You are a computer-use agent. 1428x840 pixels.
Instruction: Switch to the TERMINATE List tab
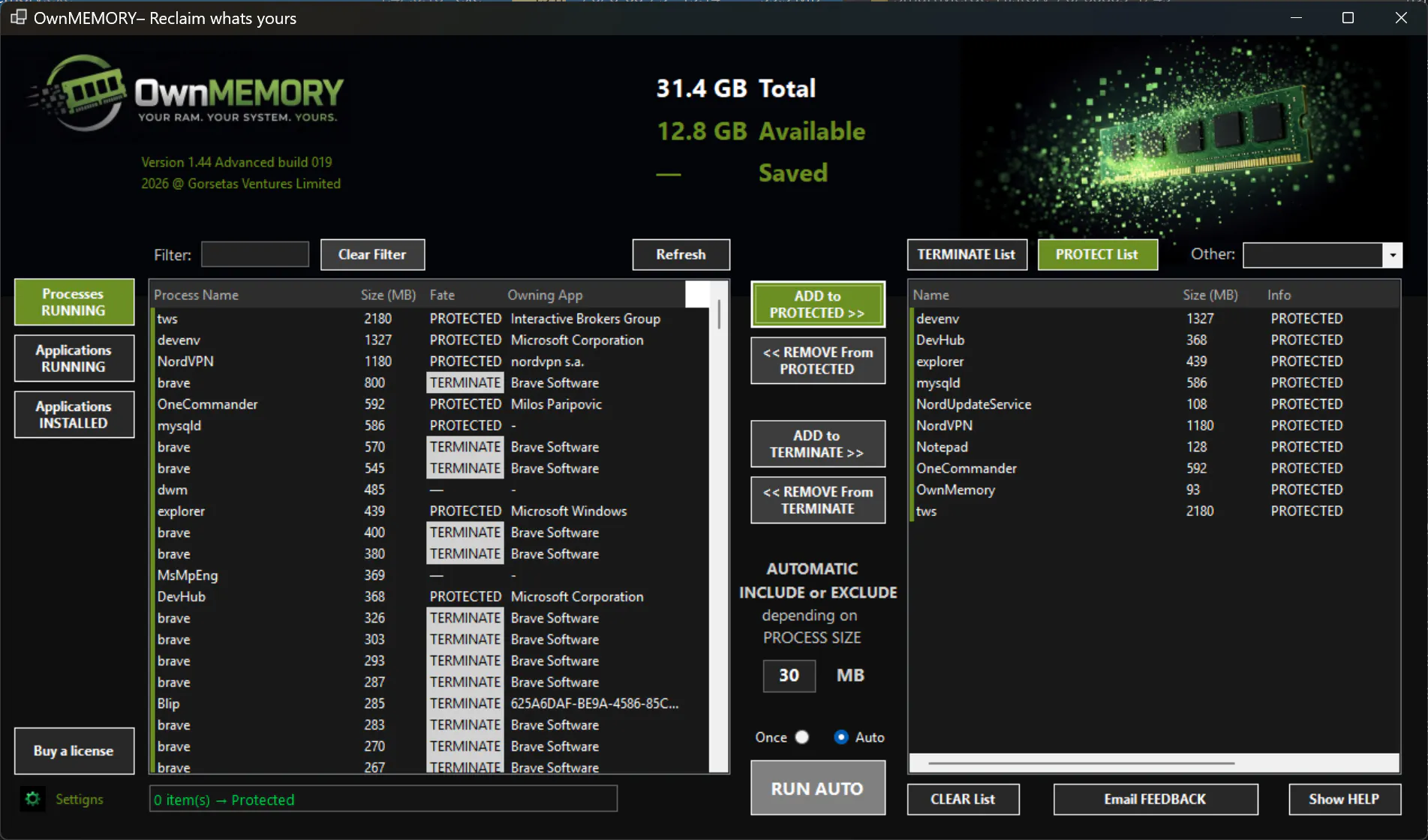(967, 255)
